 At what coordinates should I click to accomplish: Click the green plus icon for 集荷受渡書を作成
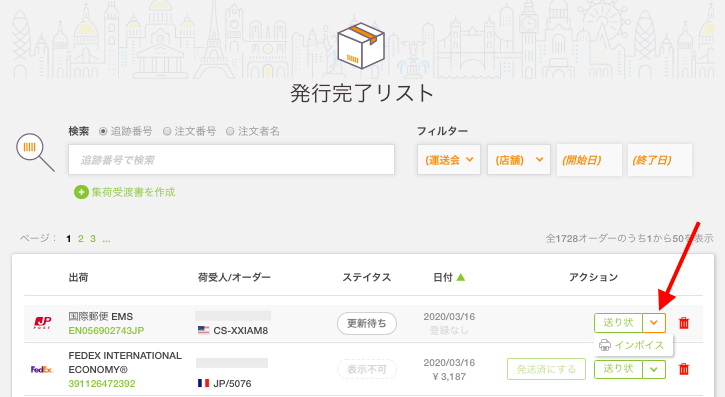pyautogui.click(x=81, y=192)
